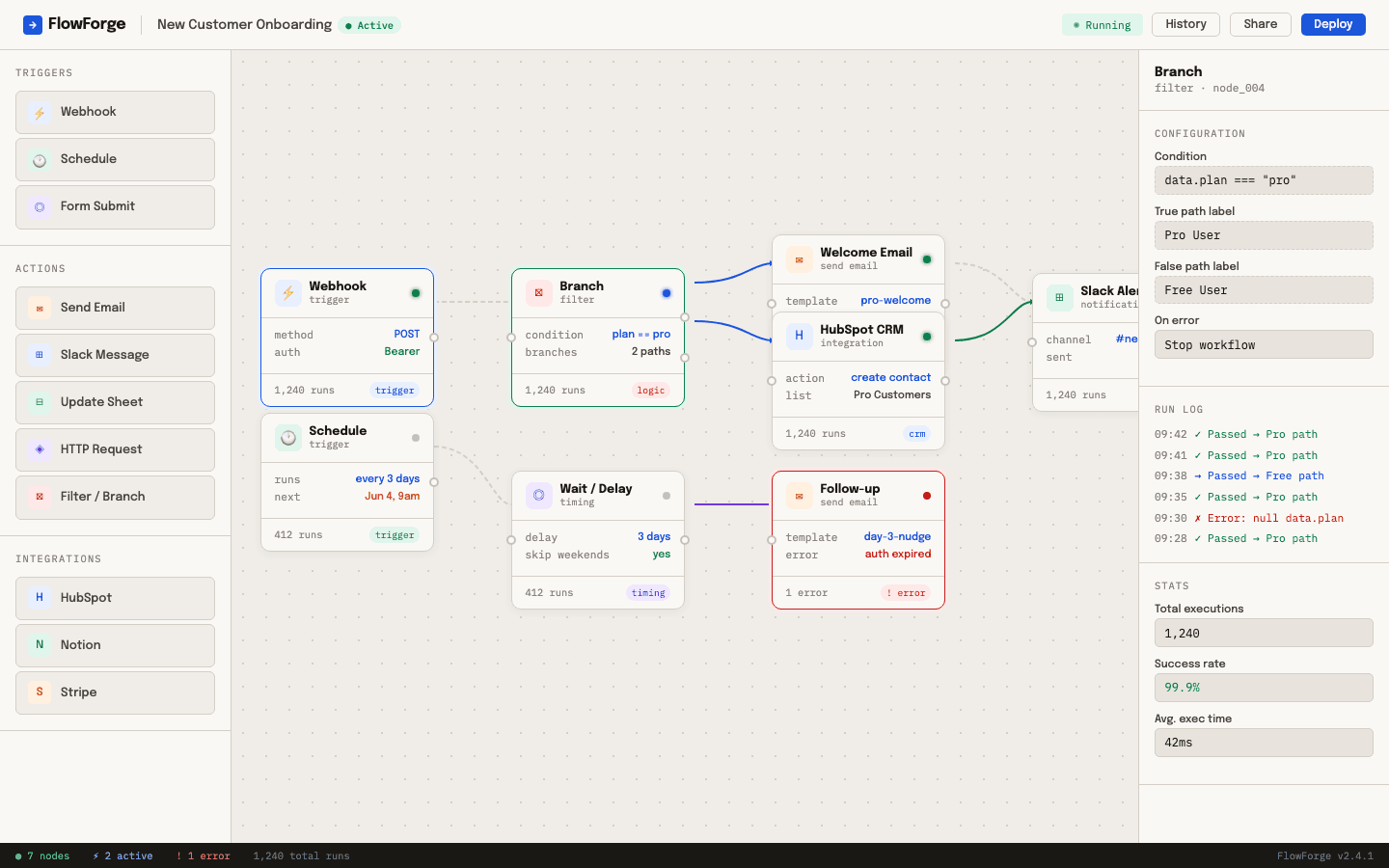The image size is (1389, 868).
Task: Click the Active status pill
Action: point(369,25)
